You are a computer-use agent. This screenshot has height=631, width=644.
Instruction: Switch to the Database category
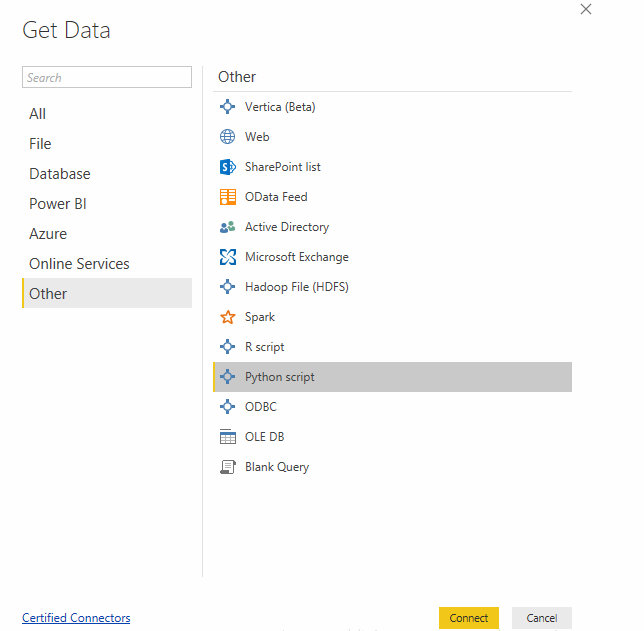pyautogui.click(x=107, y=174)
